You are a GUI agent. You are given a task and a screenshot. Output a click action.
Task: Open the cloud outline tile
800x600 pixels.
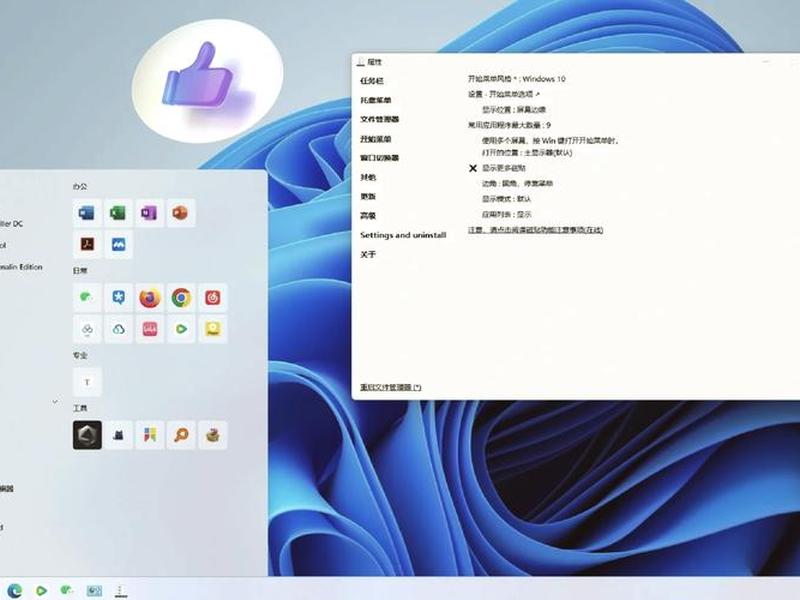(118, 329)
